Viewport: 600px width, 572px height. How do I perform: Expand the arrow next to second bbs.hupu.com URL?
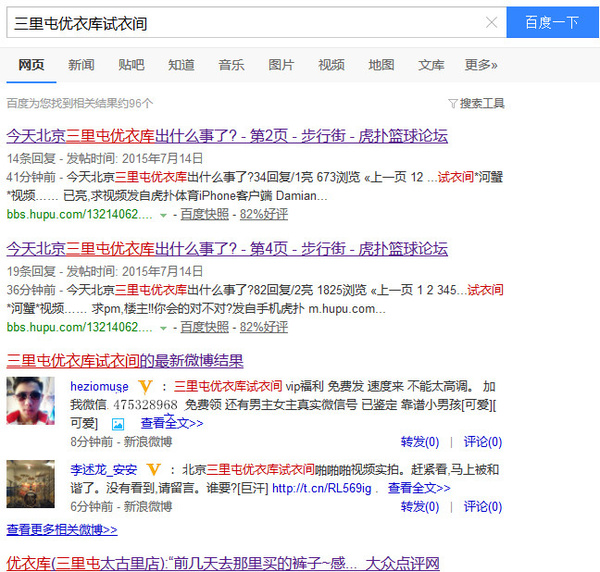tap(162, 327)
